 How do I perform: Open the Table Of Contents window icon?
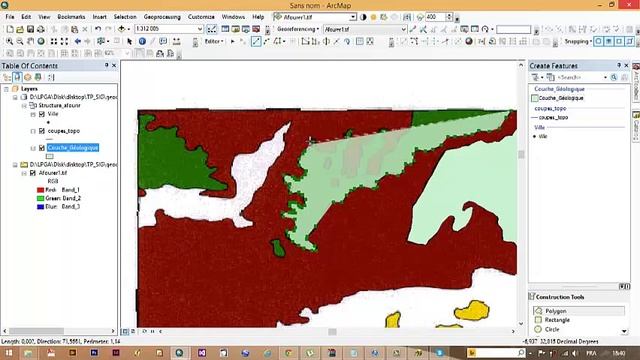(225, 29)
